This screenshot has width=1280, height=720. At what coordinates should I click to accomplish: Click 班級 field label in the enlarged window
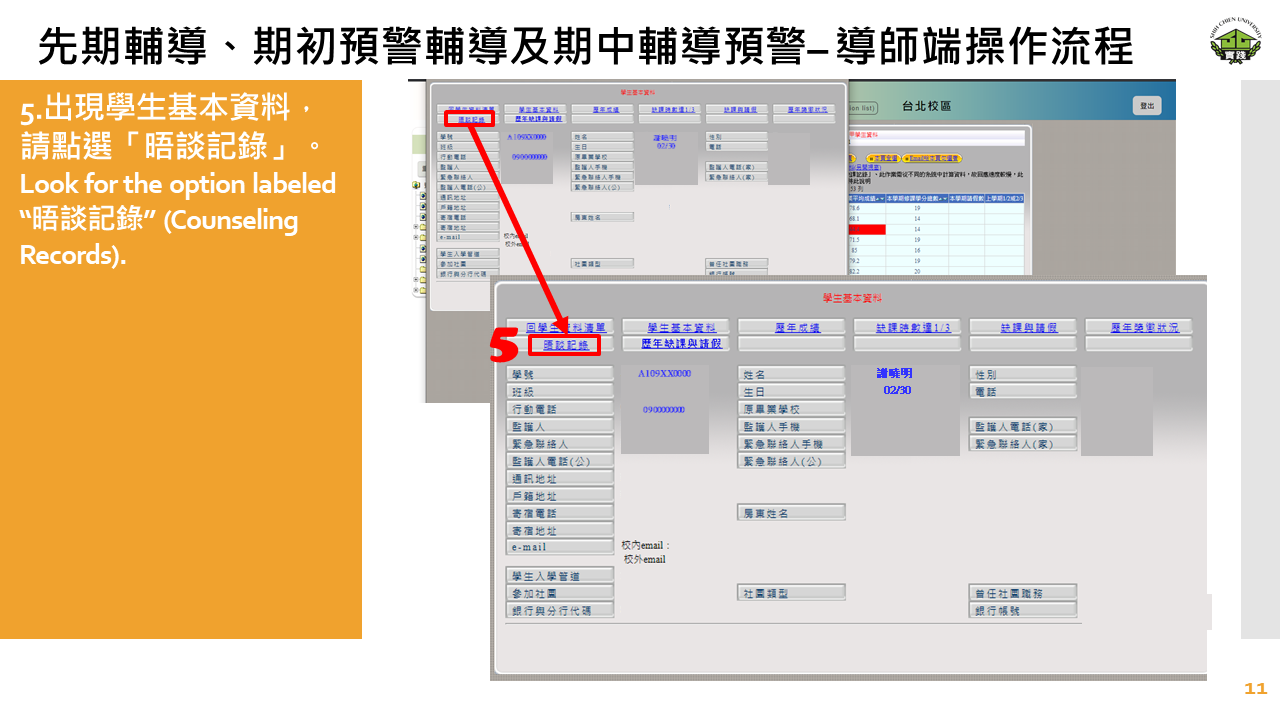(560, 391)
